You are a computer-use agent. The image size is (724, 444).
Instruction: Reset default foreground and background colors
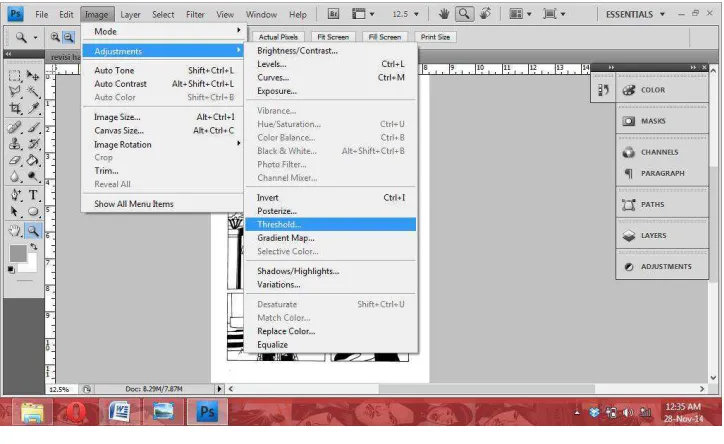point(11,270)
